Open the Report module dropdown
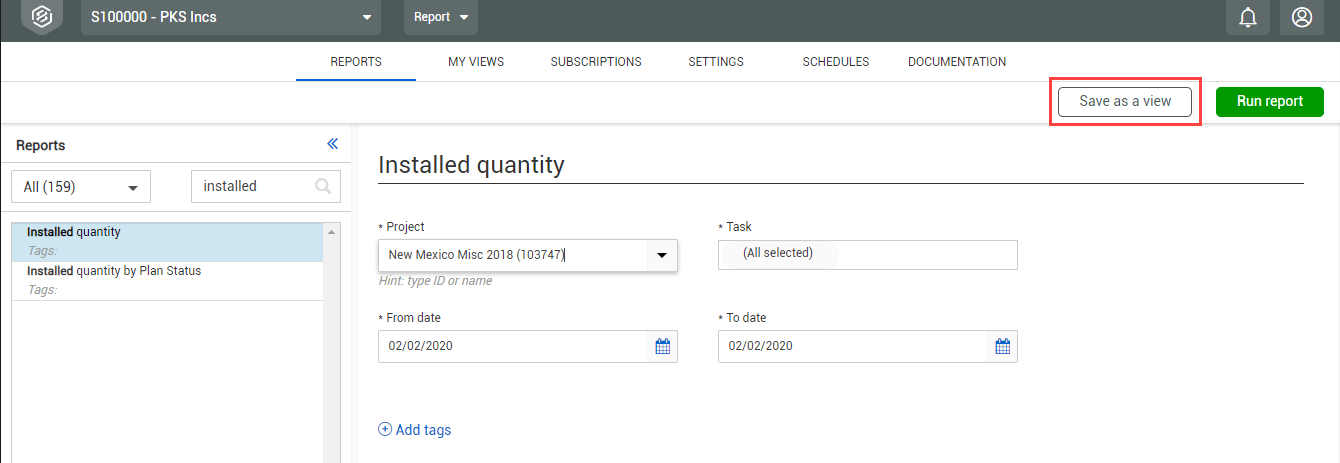Viewport: 1340px width, 463px height. coord(441,17)
